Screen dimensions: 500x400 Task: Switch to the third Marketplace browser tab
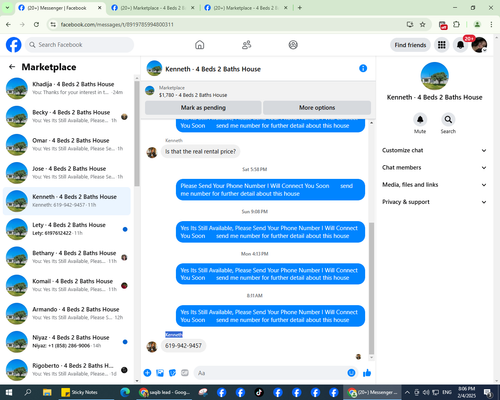tap(246, 8)
